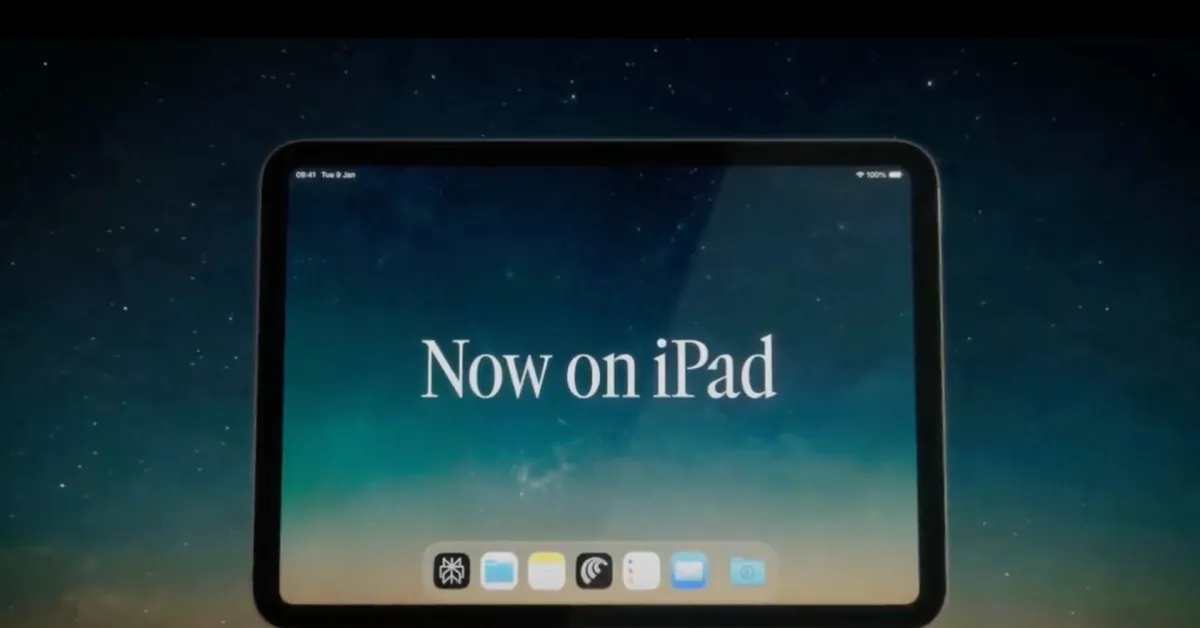Launch the black asterisk-logo app on dock's left

[452, 568]
